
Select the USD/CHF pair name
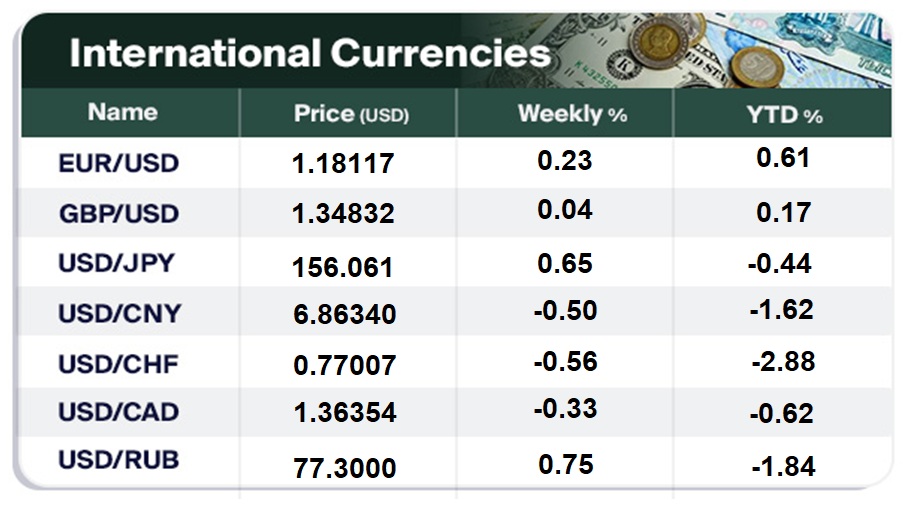coord(118,363)
